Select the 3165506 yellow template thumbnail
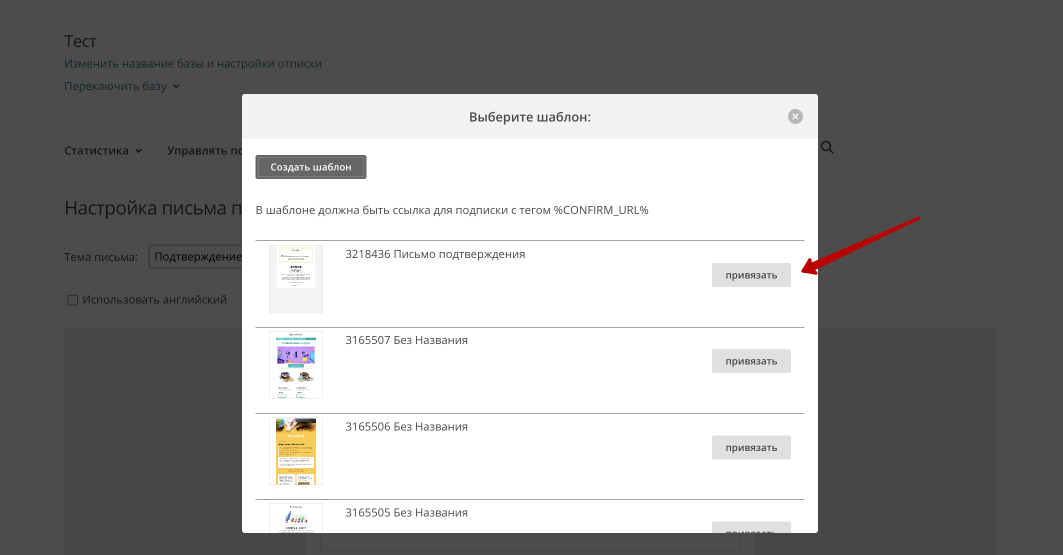The height and width of the screenshot is (555, 1063). (296, 452)
